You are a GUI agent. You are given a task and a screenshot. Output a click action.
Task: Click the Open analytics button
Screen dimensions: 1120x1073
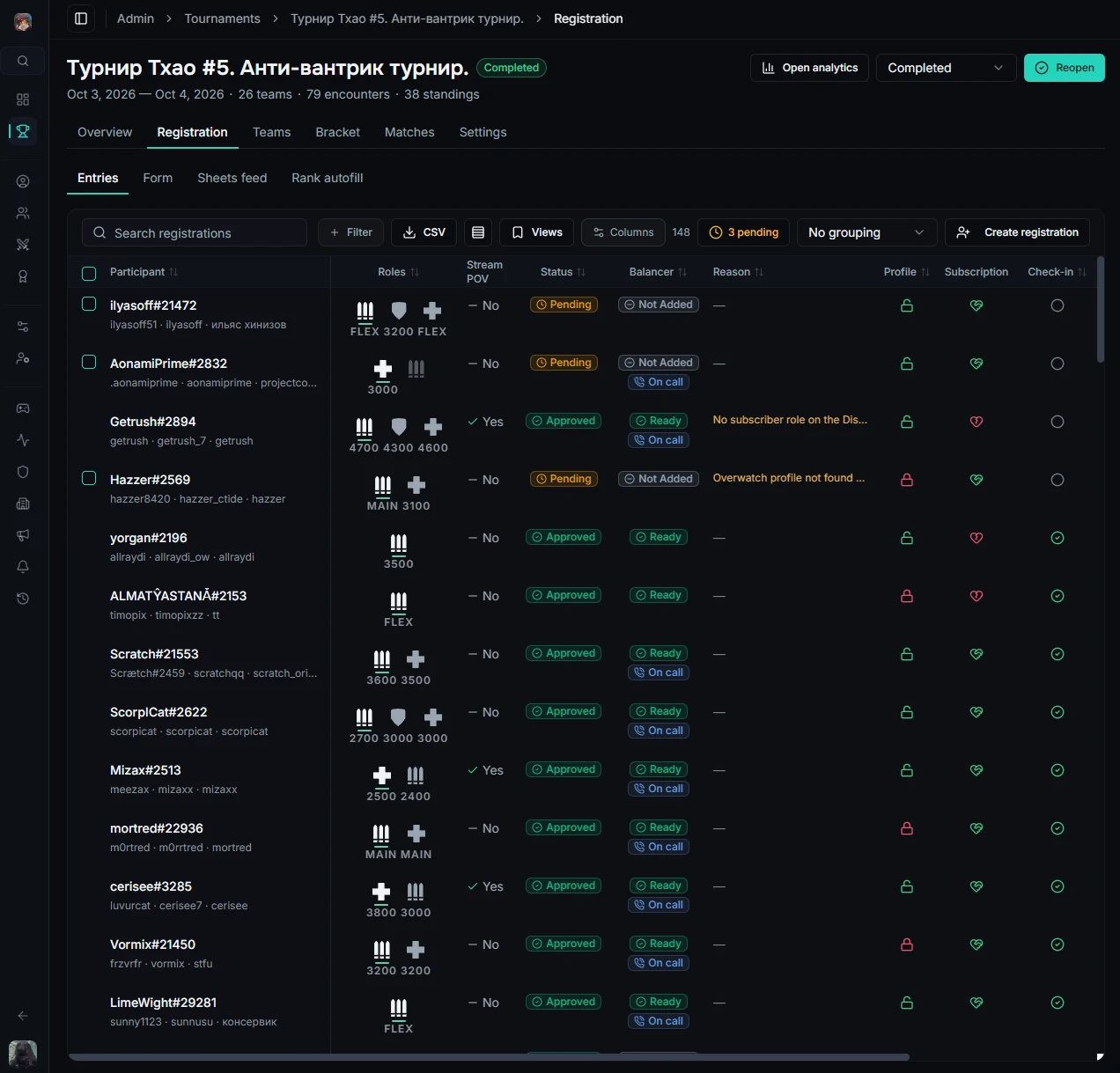click(810, 68)
